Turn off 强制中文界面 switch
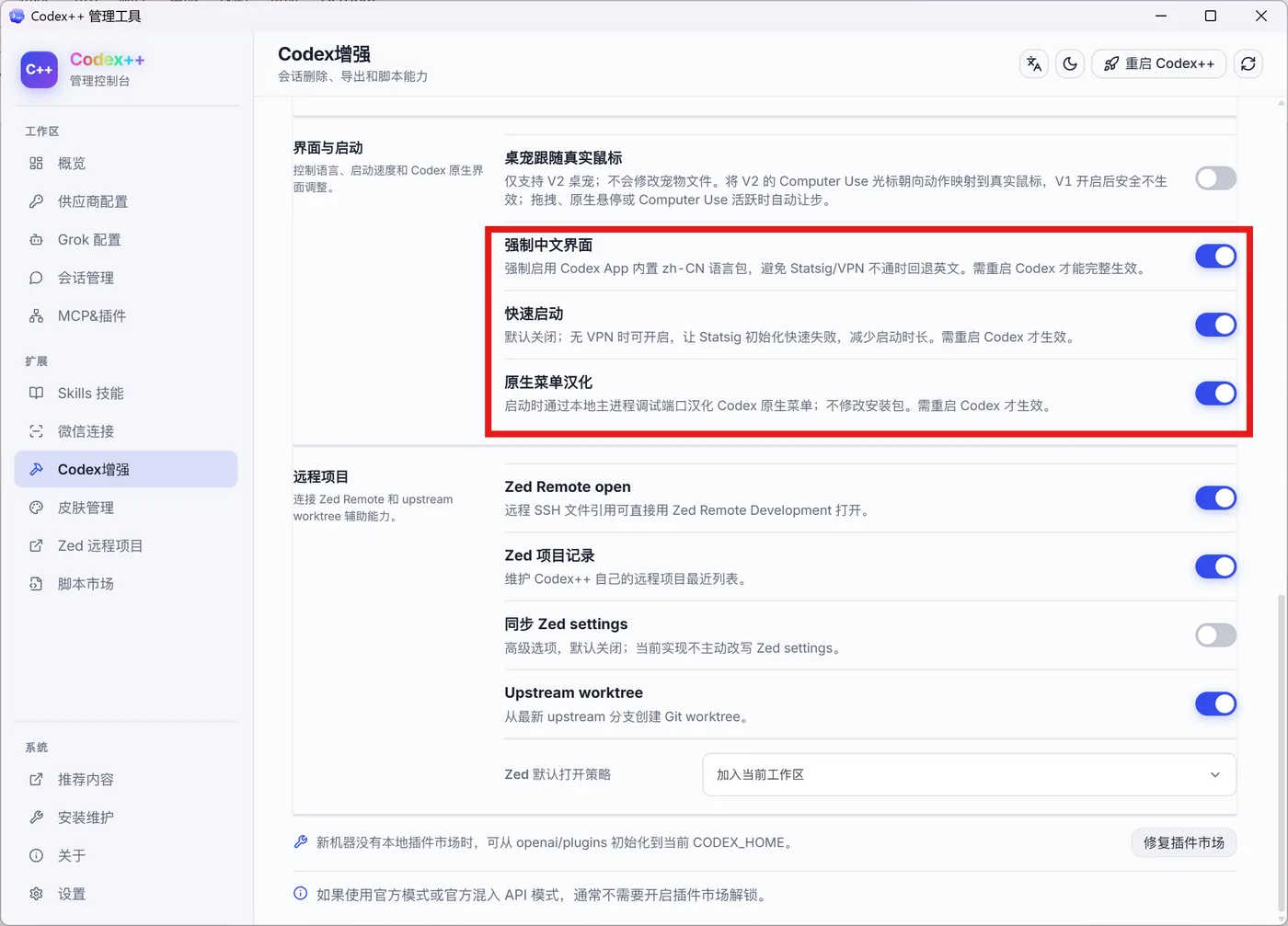 pyautogui.click(x=1215, y=257)
